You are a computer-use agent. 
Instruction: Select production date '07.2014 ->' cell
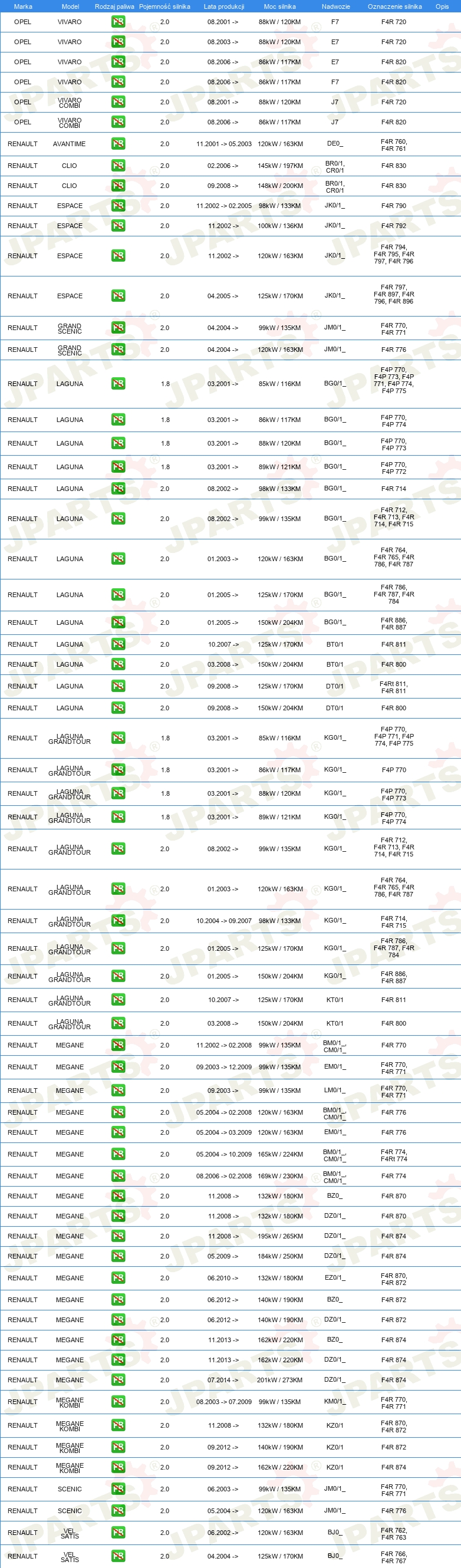tap(223, 1380)
